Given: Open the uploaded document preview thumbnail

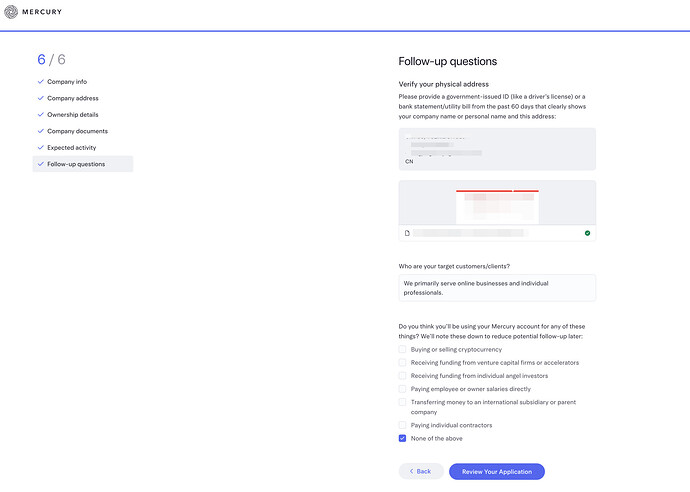Looking at the screenshot, I should [x=497, y=202].
